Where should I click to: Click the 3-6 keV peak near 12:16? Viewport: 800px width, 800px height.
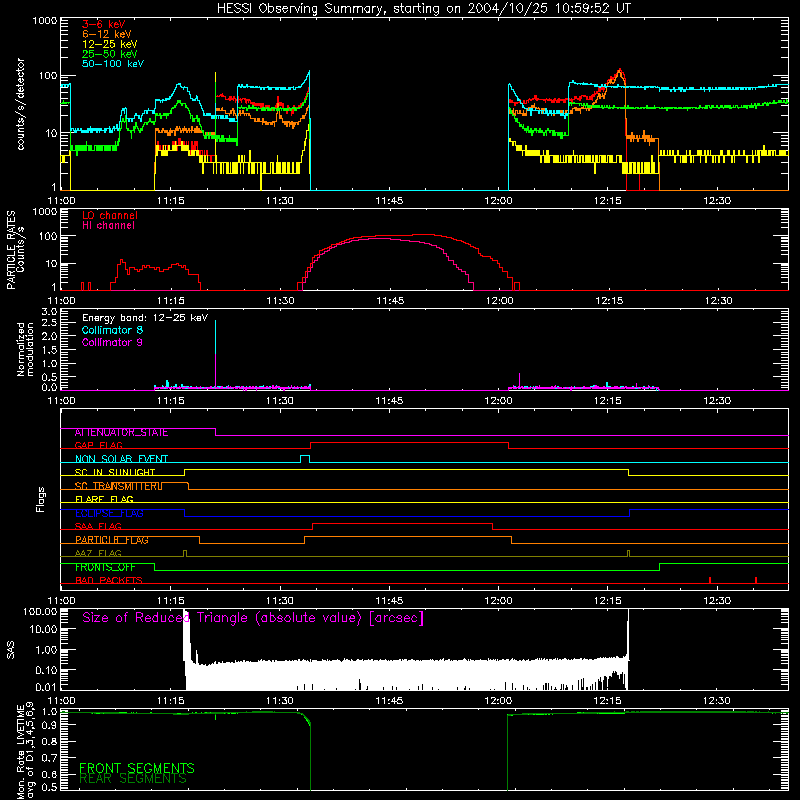pyautogui.click(x=619, y=71)
